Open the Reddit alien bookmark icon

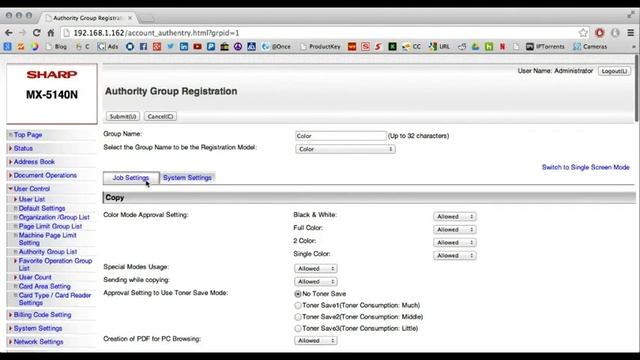coord(462,47)
